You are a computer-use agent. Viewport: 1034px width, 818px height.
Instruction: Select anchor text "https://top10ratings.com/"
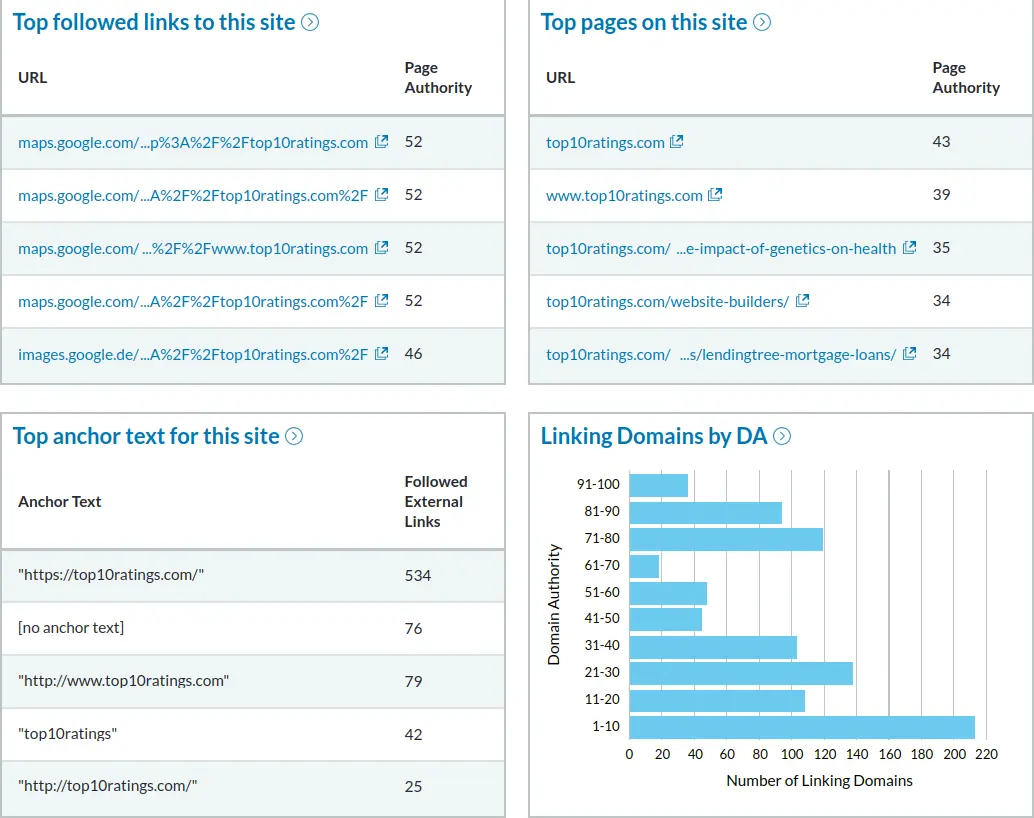coord(111,575)
